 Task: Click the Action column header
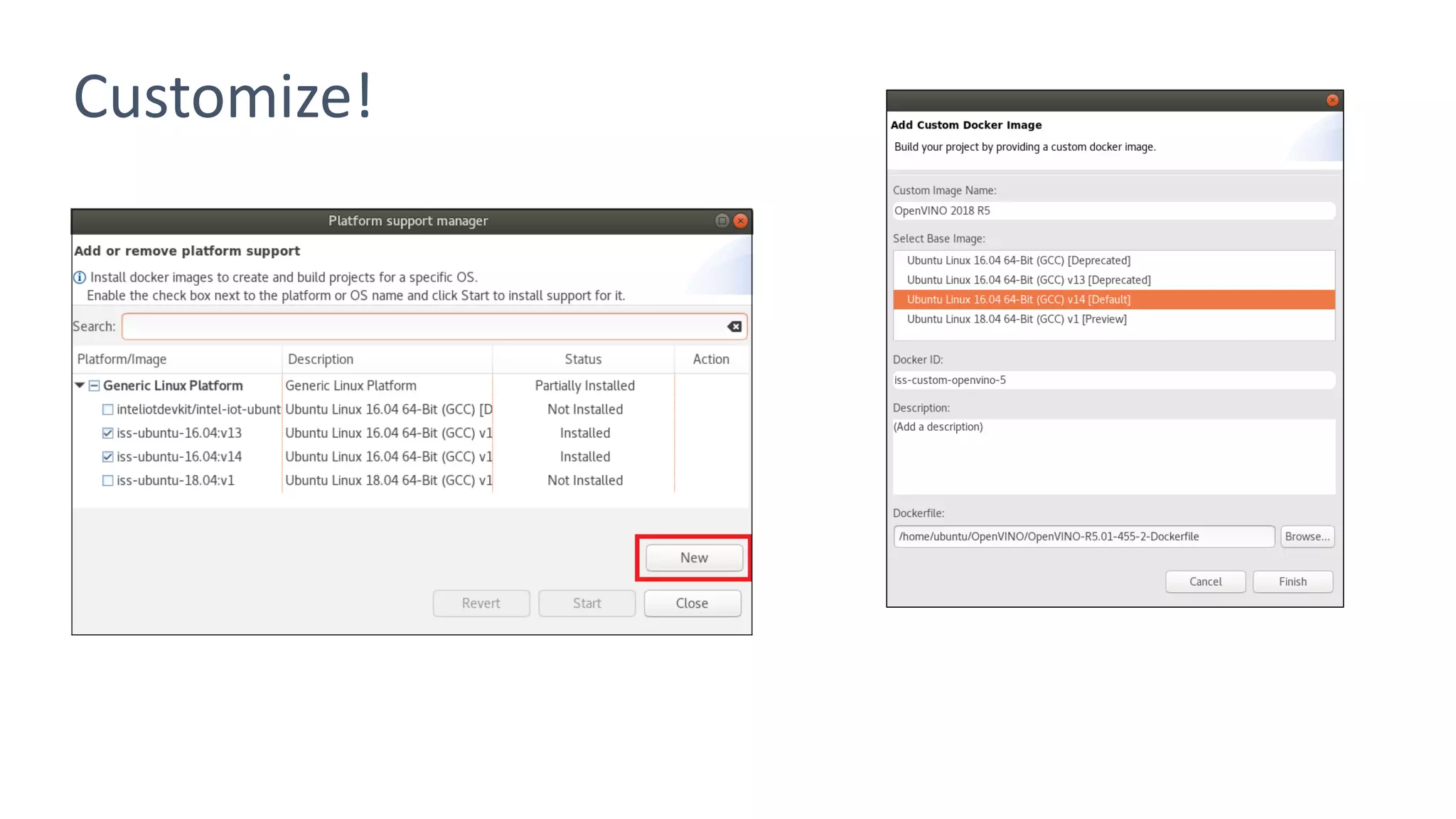[711, 359]
